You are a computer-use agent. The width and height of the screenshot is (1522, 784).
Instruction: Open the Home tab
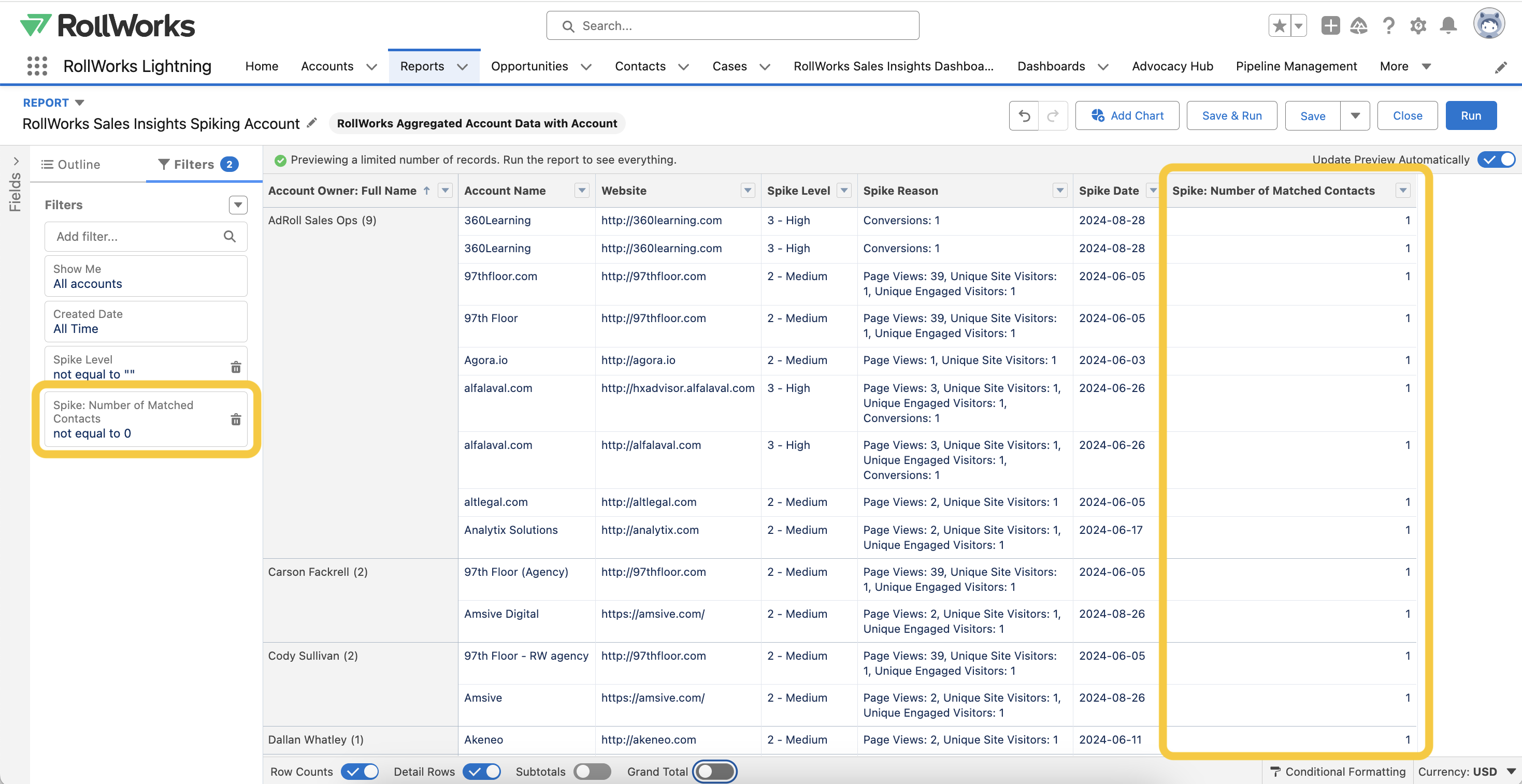pyautogui.click(x=262, y=66)
